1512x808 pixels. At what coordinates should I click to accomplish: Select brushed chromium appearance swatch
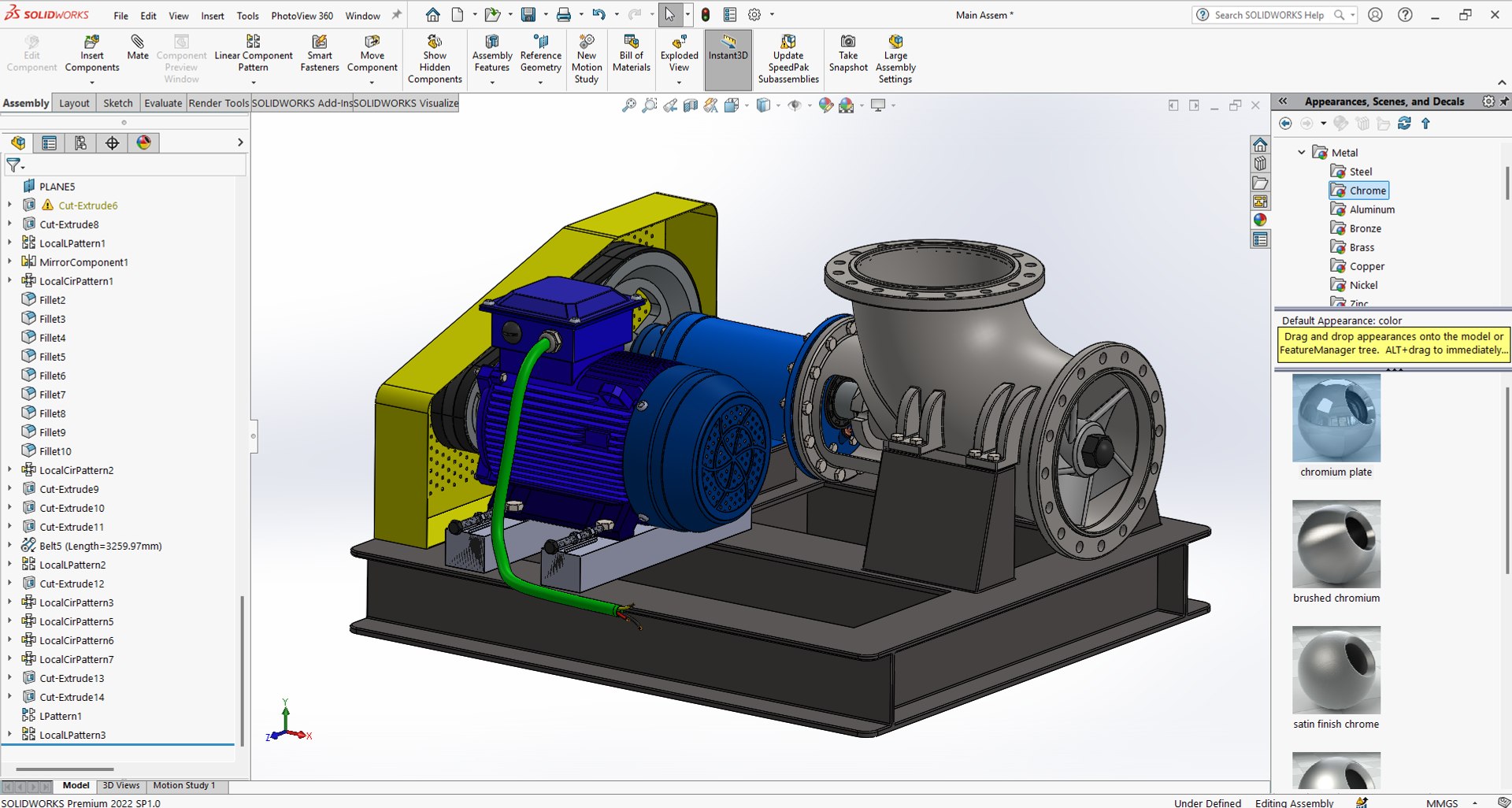pyautogui.click(x=1336, y=544)
